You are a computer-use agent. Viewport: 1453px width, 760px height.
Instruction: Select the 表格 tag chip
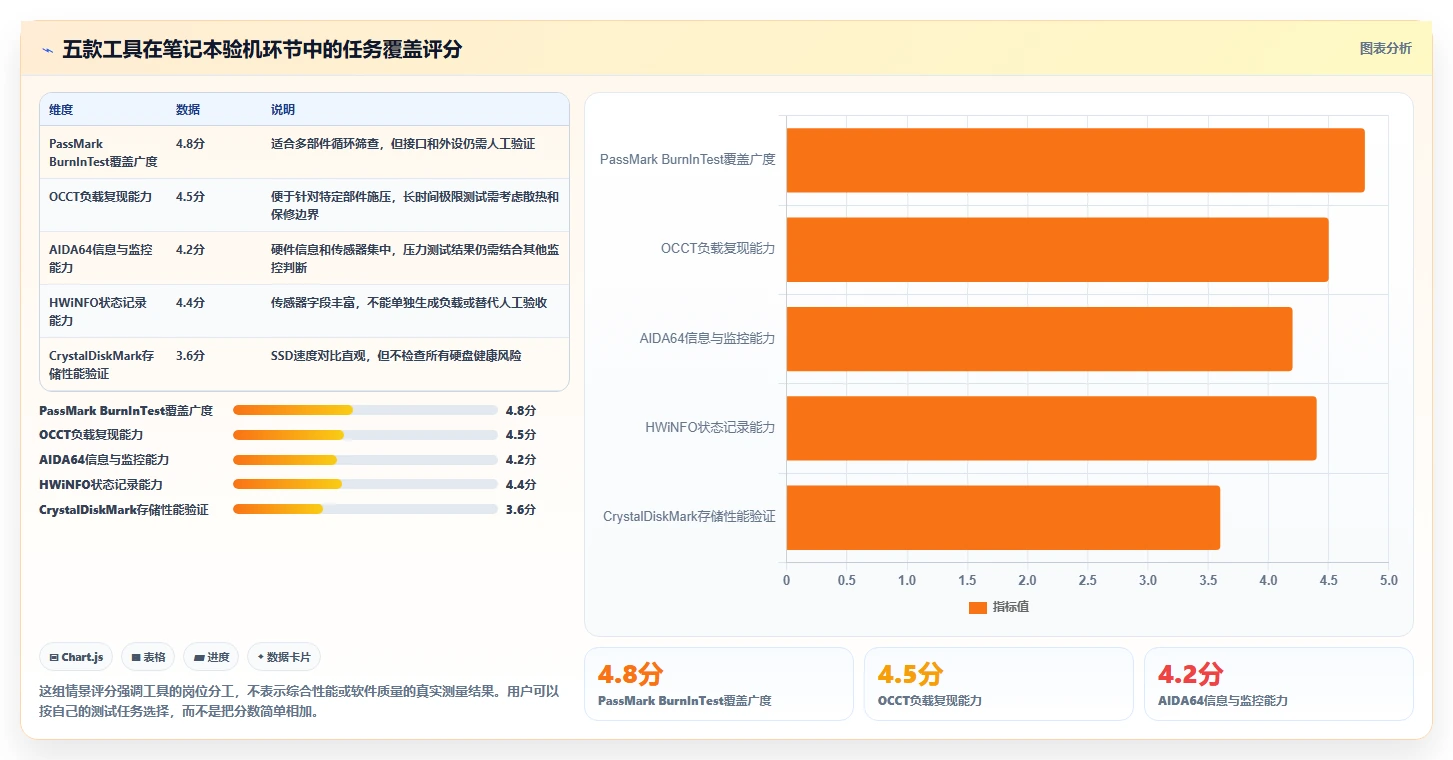pos(148,657)
